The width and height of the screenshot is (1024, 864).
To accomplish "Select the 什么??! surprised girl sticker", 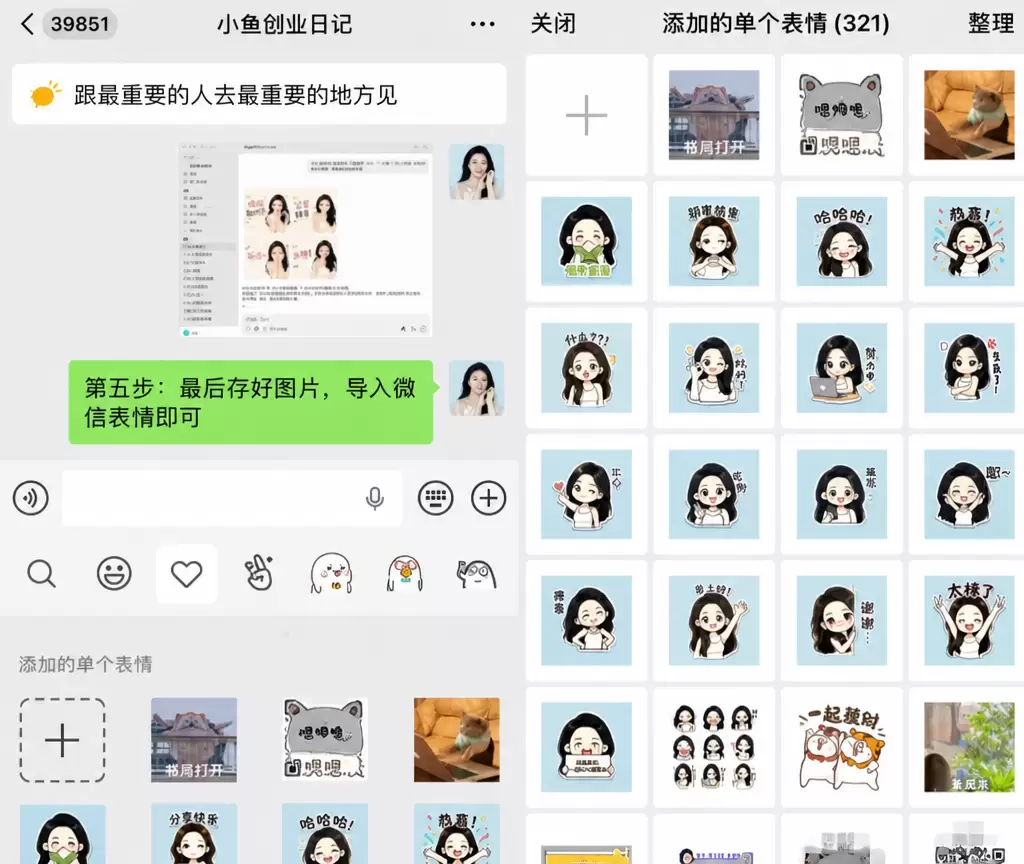I will tap(586, 368).
